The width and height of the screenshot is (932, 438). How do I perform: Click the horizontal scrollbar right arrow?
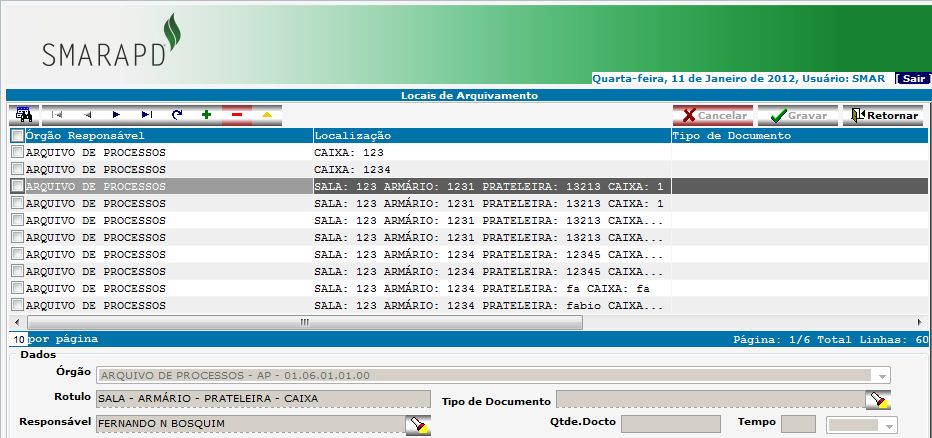point(920,322)
